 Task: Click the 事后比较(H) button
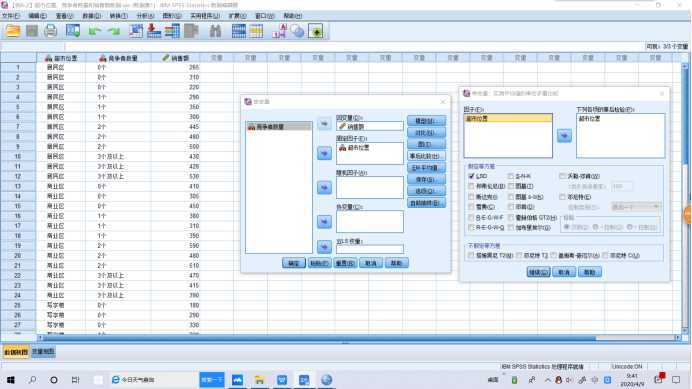point(426,156)
